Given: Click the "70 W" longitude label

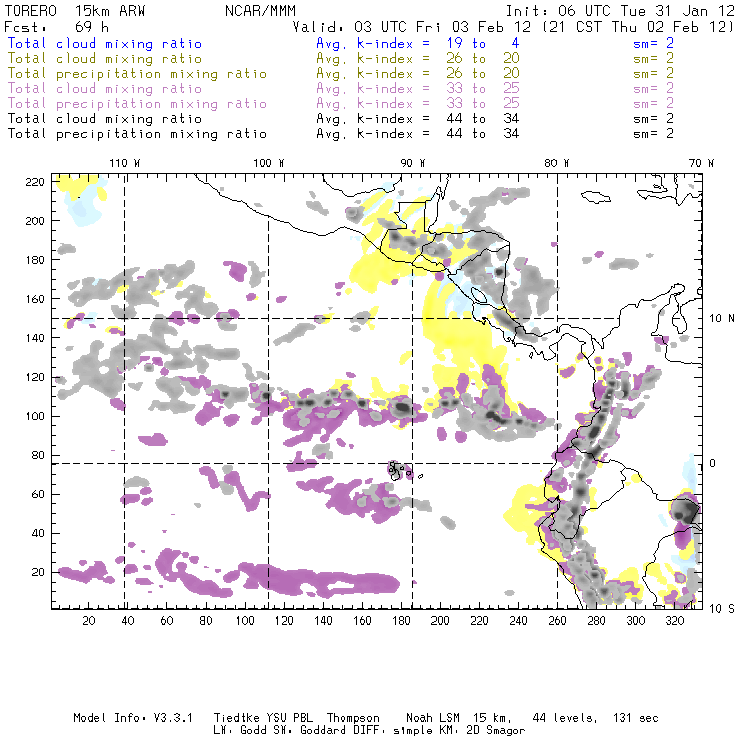Looking at the screenshot, I should [701, 163].
